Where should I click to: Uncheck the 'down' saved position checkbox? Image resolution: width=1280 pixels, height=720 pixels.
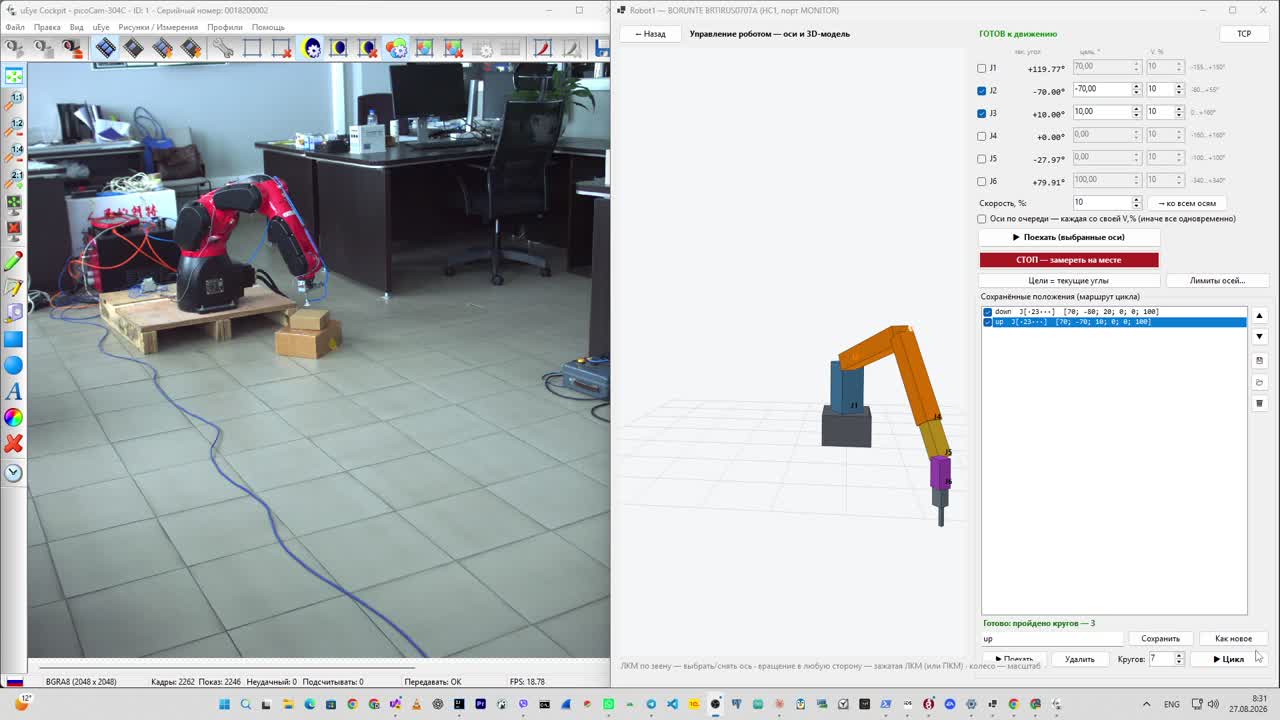click(988, 312)
